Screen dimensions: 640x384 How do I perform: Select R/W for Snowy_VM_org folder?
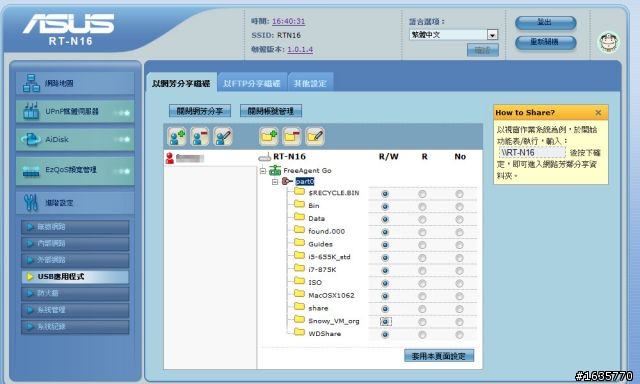click(385, 322)
